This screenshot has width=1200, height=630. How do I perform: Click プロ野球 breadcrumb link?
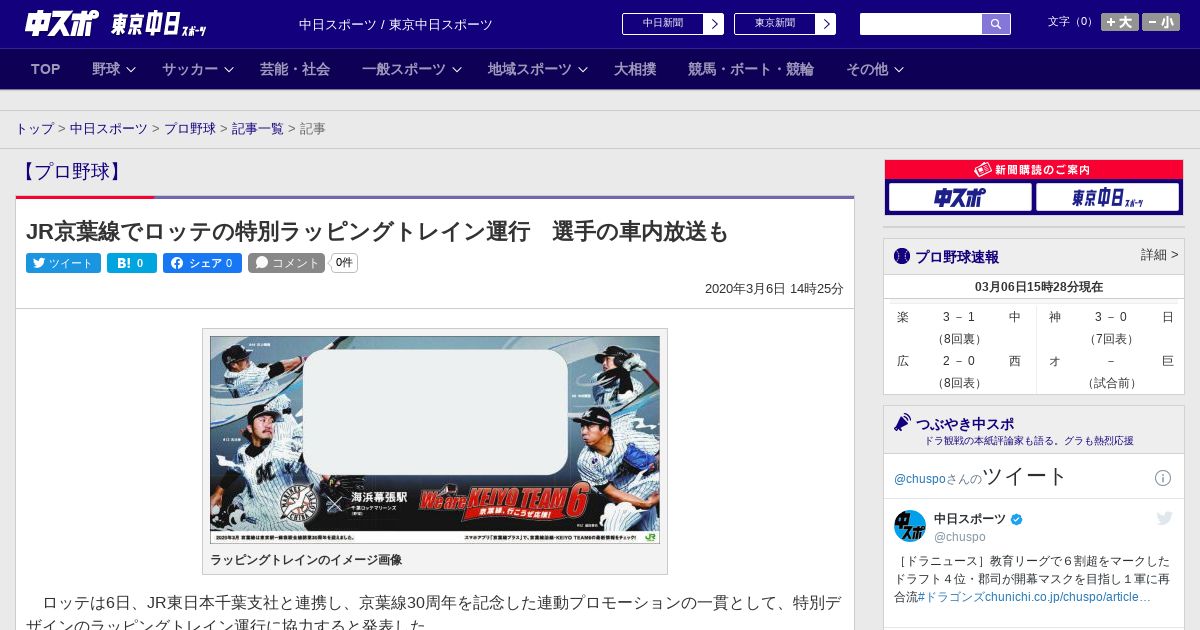(190, 129)
